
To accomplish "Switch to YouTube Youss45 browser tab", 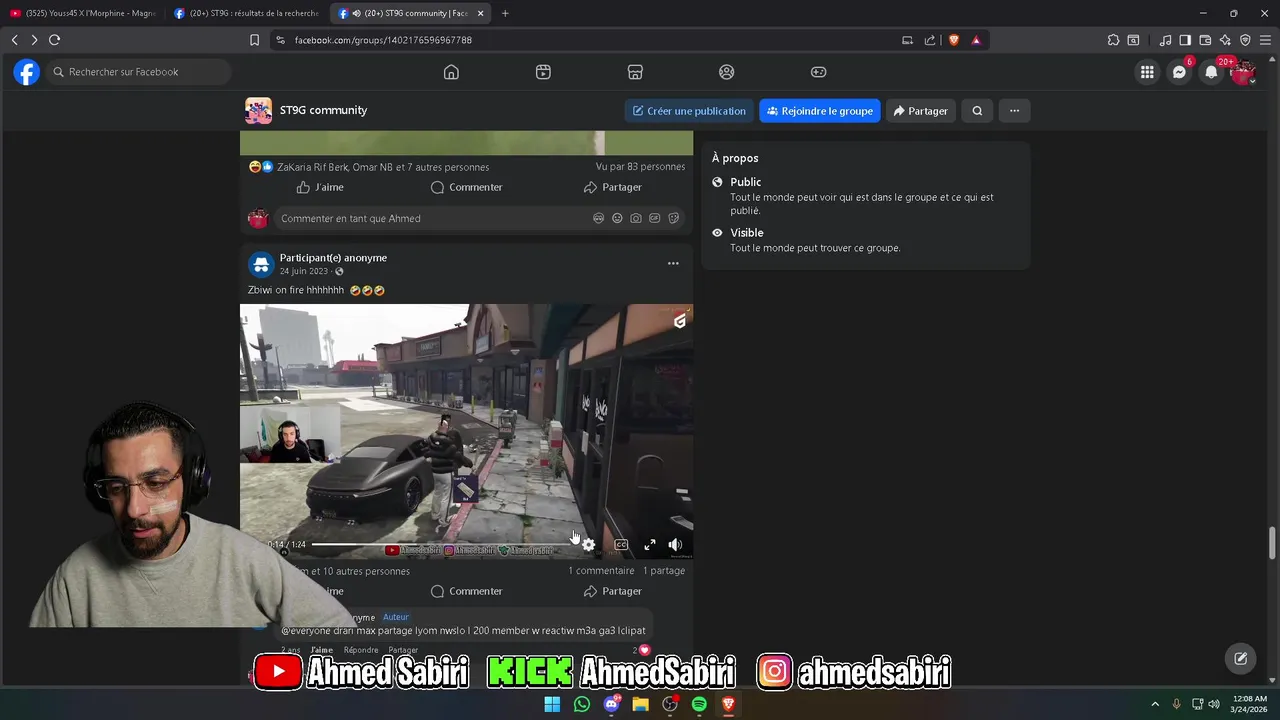I will click(82, 13).
